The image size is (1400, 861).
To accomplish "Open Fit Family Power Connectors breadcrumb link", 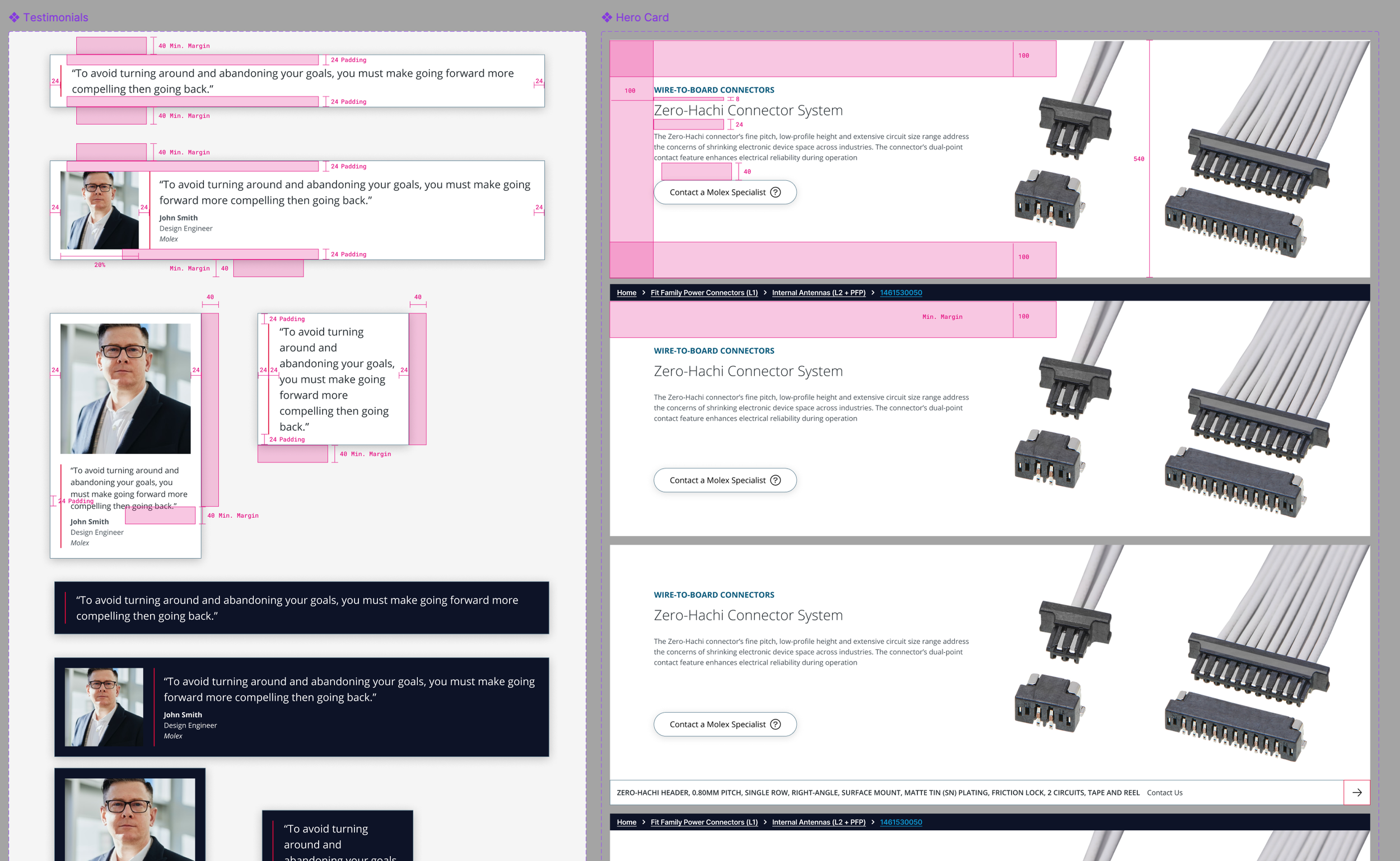I will pos(704,293).
